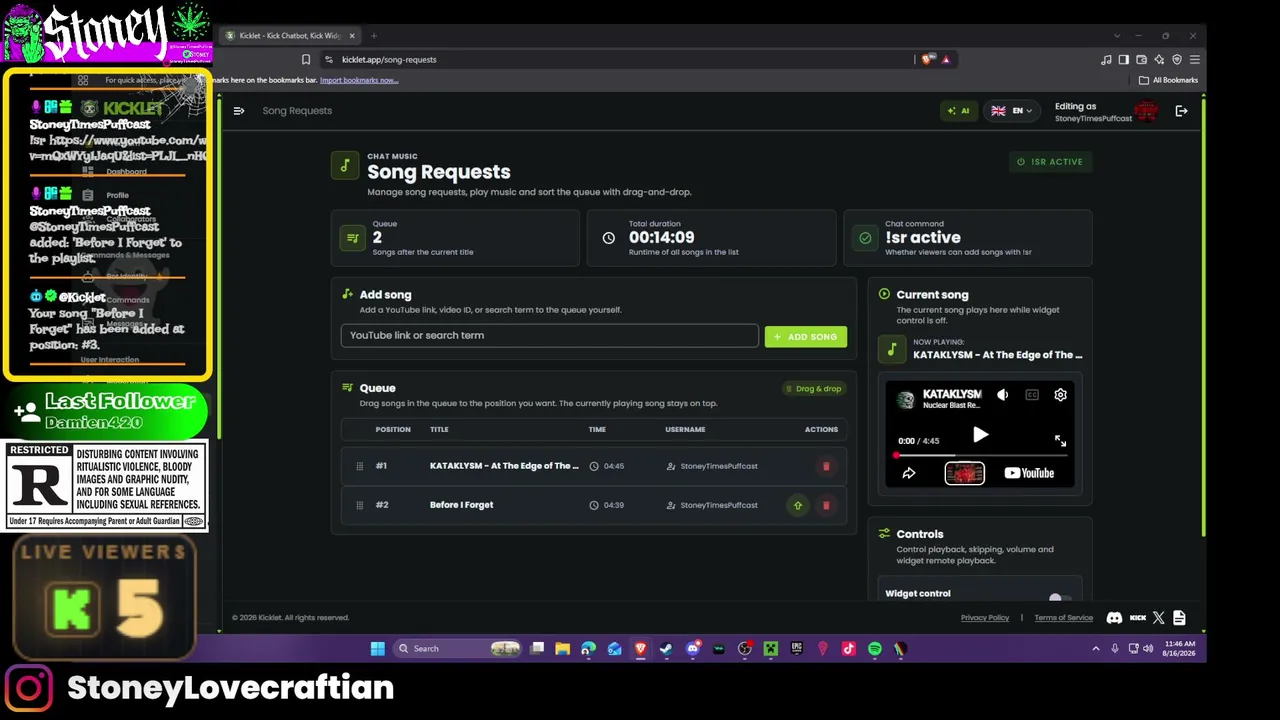Image resolution: width=1280 pixels, height=720 pixels.
Task: Click the StoneyTimesPuffcast profile avatar
Action: point(1146,111)
